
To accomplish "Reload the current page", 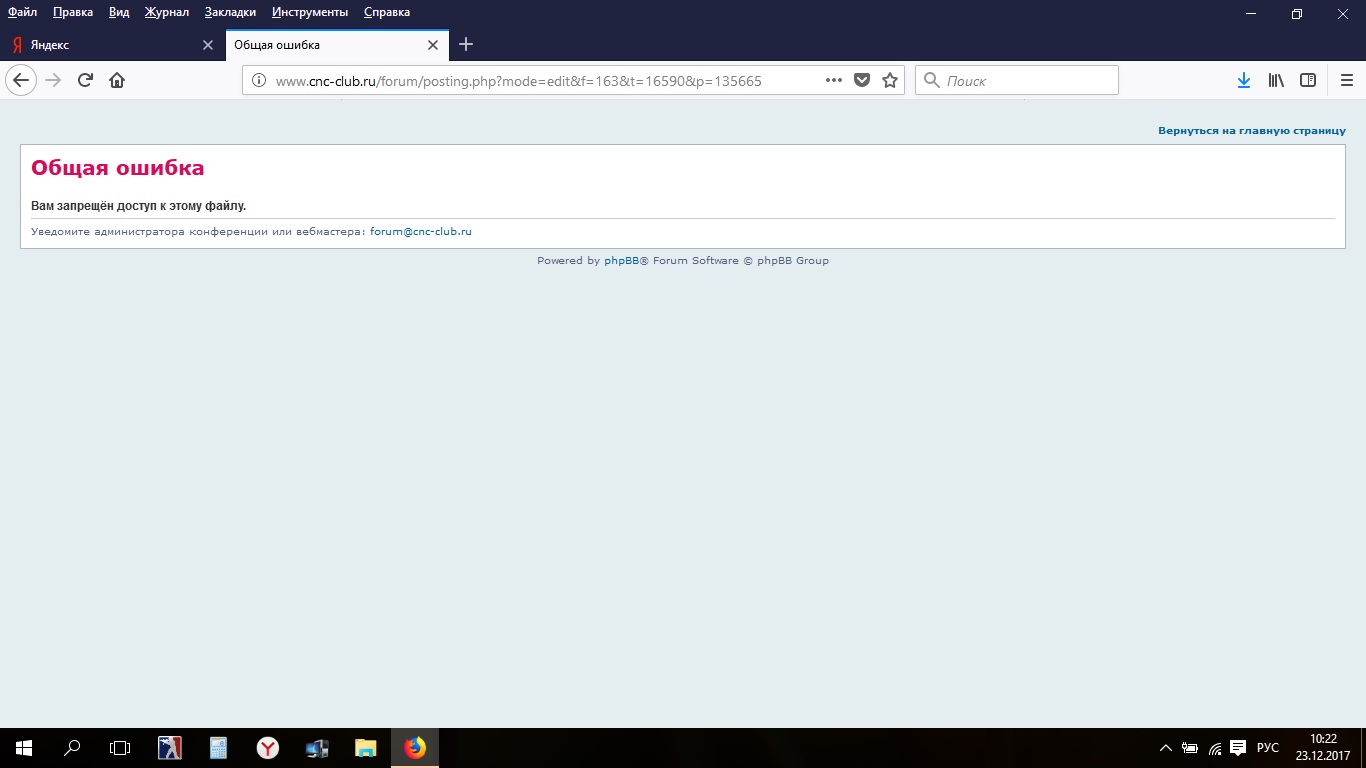I will 85,80.
